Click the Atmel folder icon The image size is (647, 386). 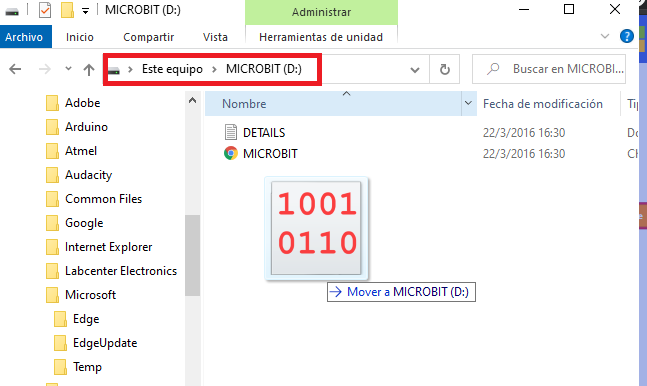tap(52, 151)
